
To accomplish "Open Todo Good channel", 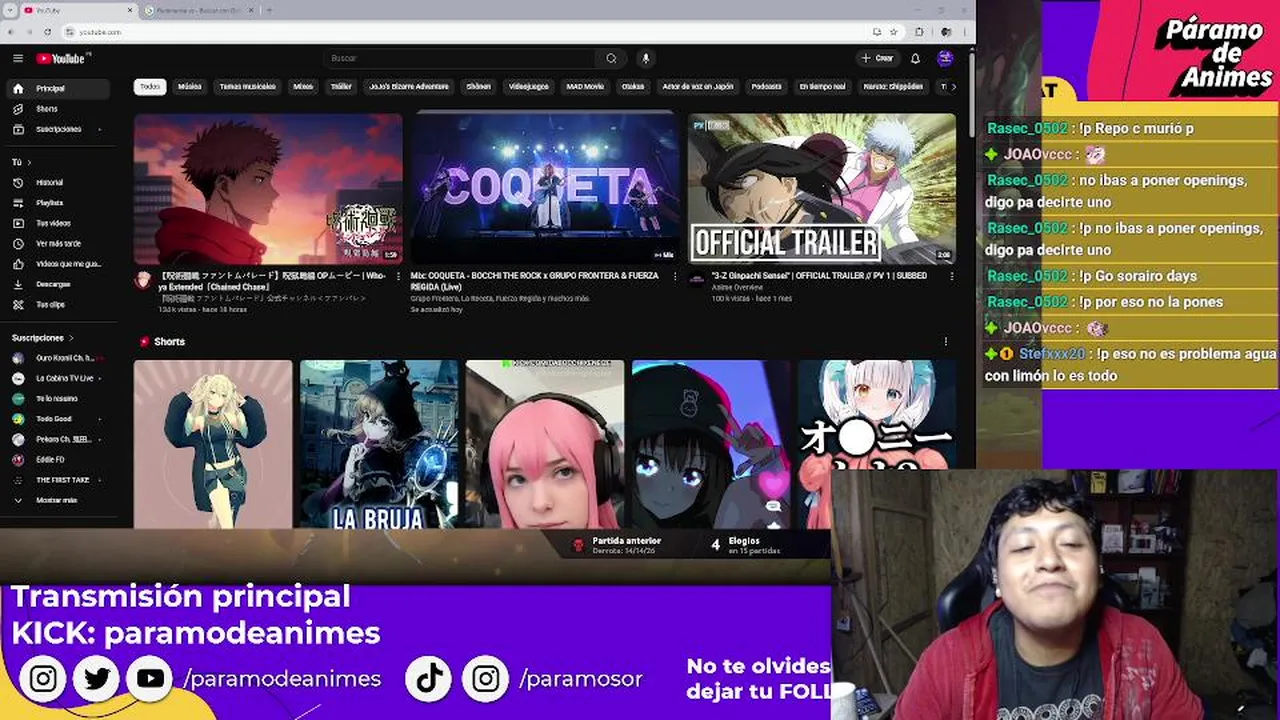I will click(x=56, y=419).
